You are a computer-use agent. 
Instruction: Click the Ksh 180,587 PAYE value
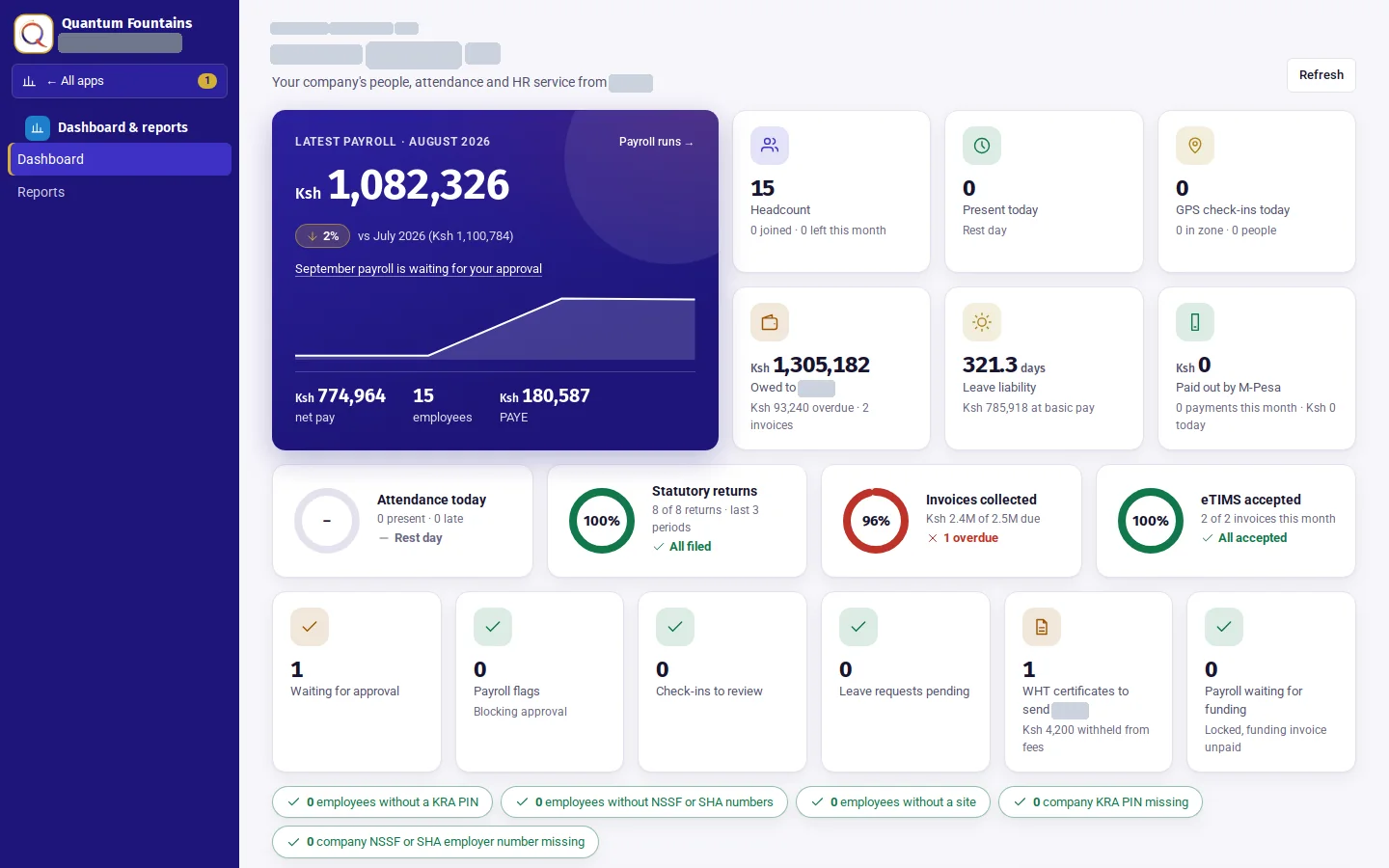pos(545,396)
